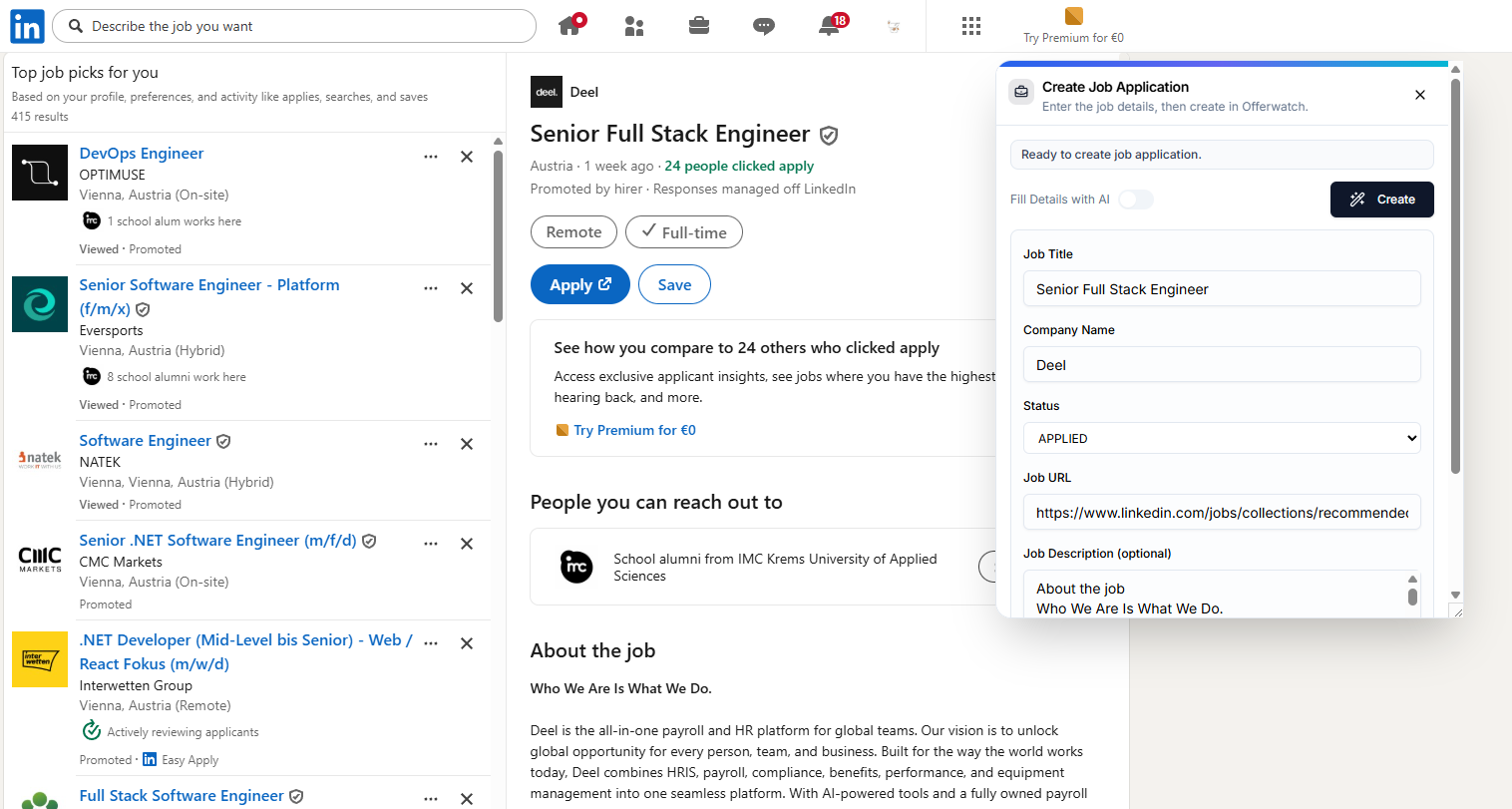Click the Remote pill
The width and height of the screenshot is (1512, 809).
pos(573,231)
